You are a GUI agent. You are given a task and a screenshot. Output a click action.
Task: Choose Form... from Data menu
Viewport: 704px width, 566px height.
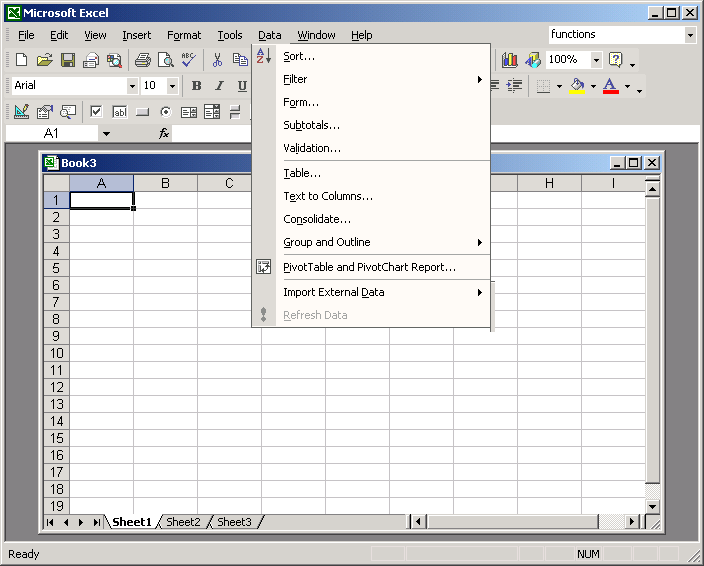coord(370,102)
